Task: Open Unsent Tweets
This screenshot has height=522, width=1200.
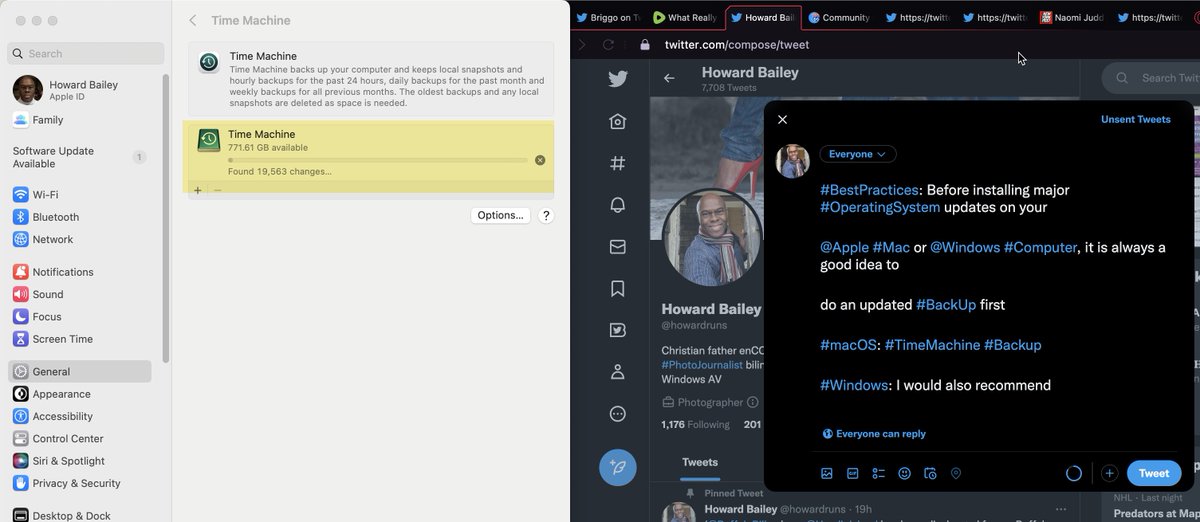Action: (x=1135, y=119)
